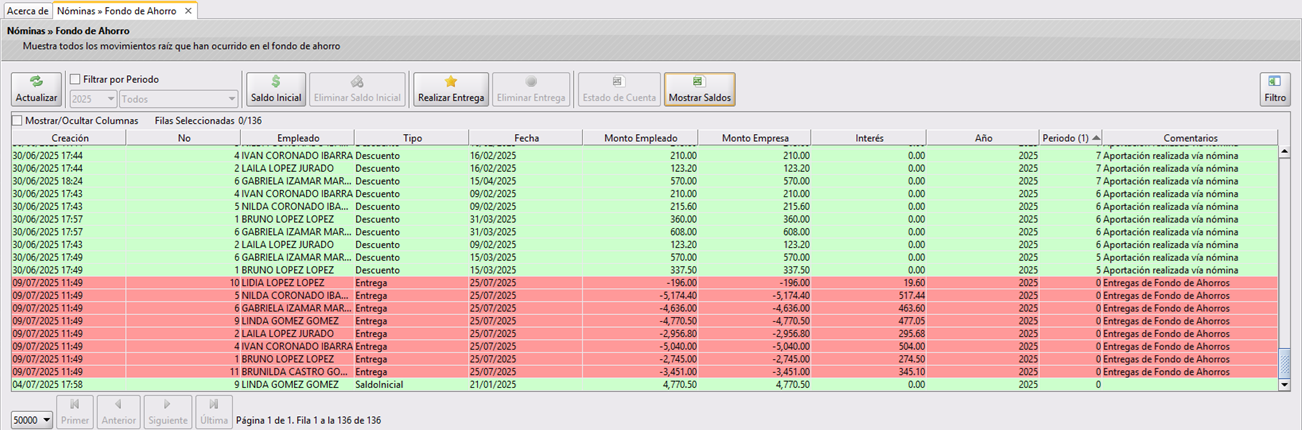Viewport: 1302px width, 430px height.
Task: Click the Actualizar refresh button
Action: (x=37, y=89)
